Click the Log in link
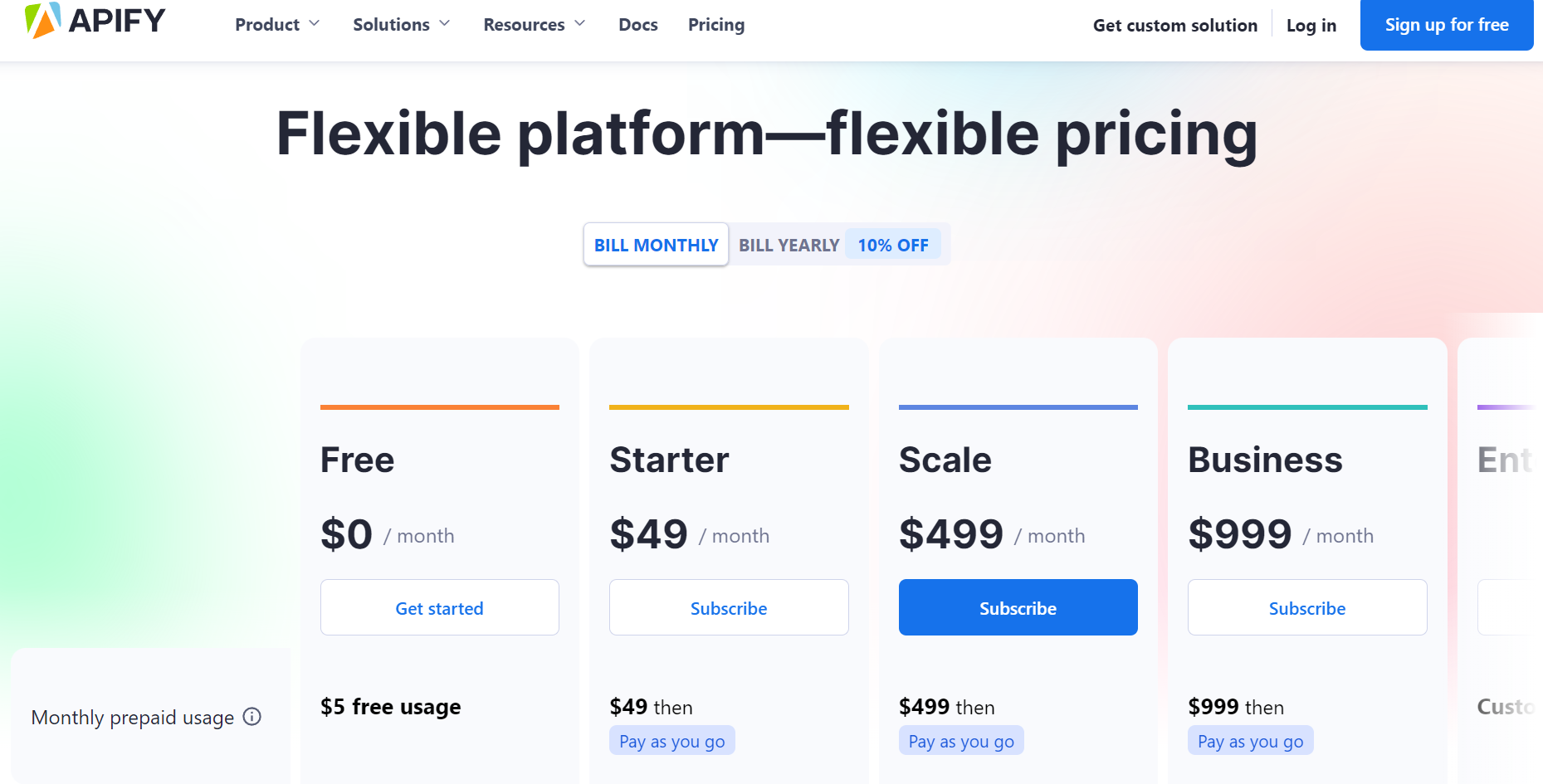This screenshot has height=784, width=1543. click(x=1311, y=26)
